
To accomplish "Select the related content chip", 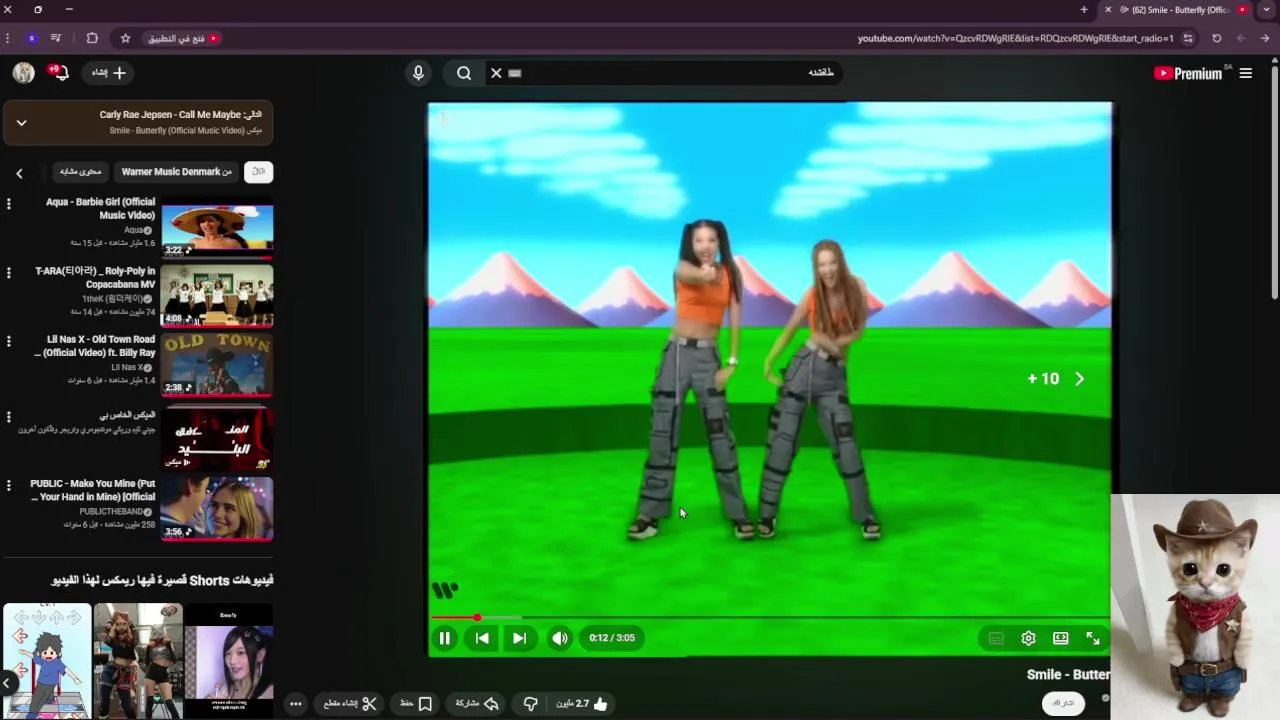I will [x=80, y=172].
